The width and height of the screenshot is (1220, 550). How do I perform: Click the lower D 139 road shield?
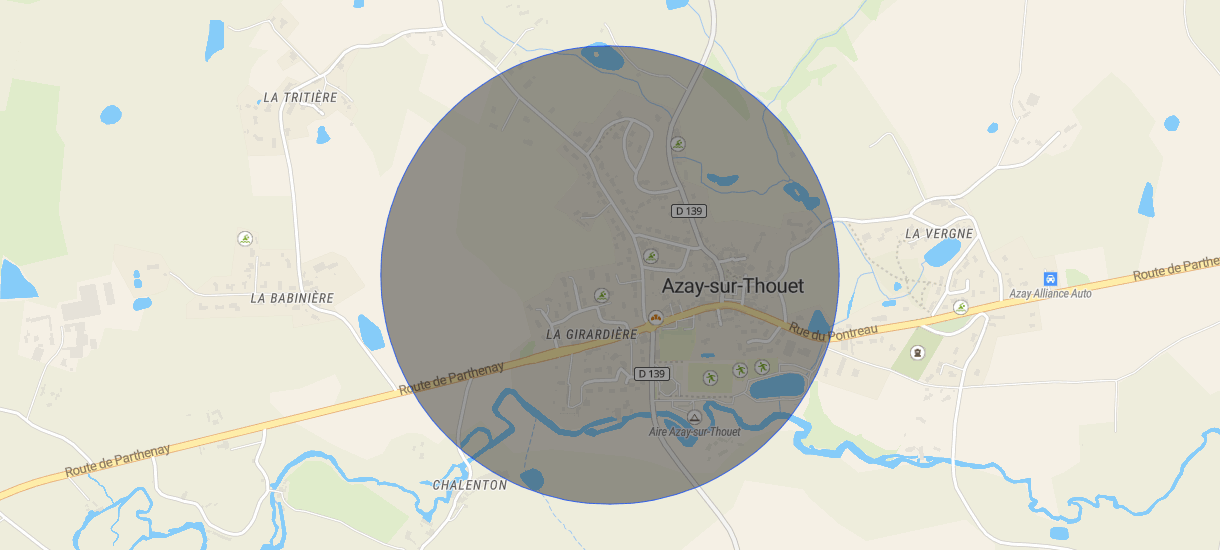(651, 374)
